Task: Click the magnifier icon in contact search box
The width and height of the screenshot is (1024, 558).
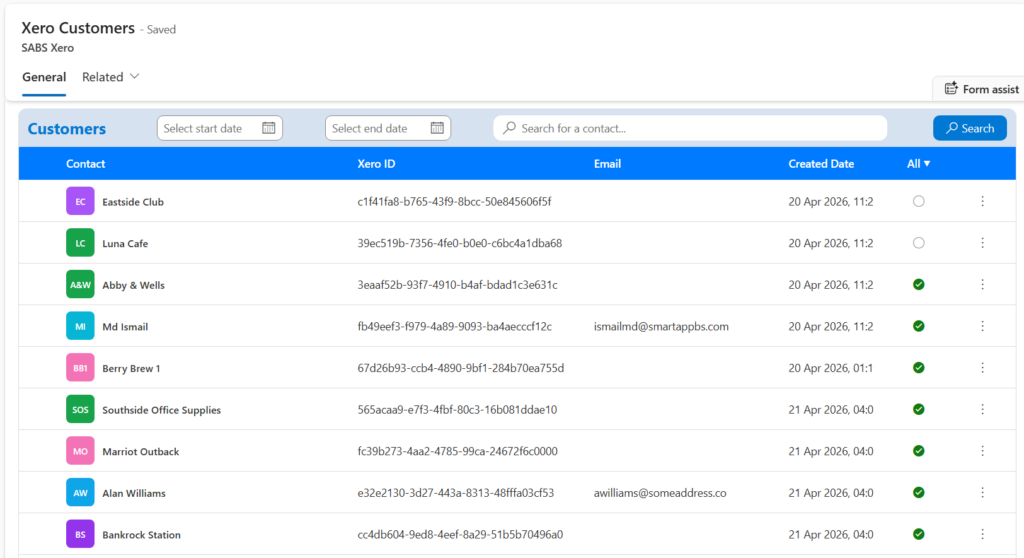Action: tap(509, 128)
